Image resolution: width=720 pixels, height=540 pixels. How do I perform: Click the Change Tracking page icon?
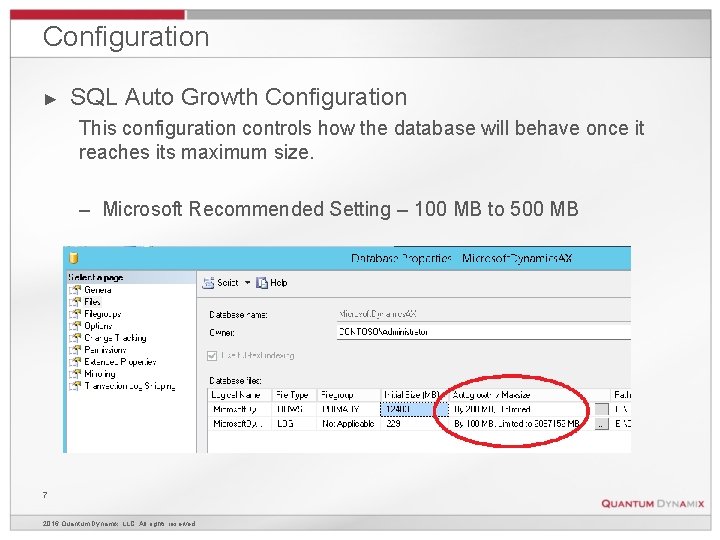[x=75, y=338]
